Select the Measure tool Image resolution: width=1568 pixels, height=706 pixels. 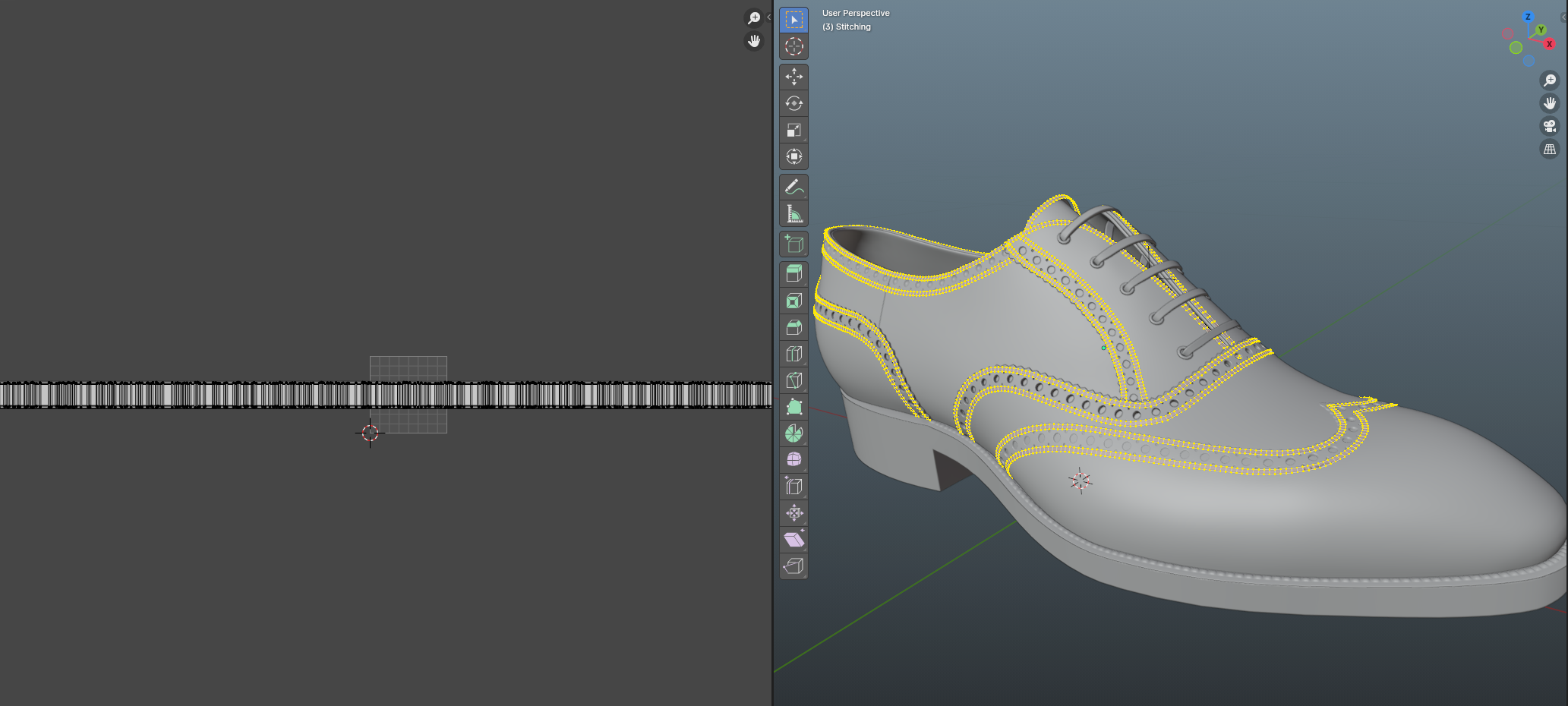793,214
